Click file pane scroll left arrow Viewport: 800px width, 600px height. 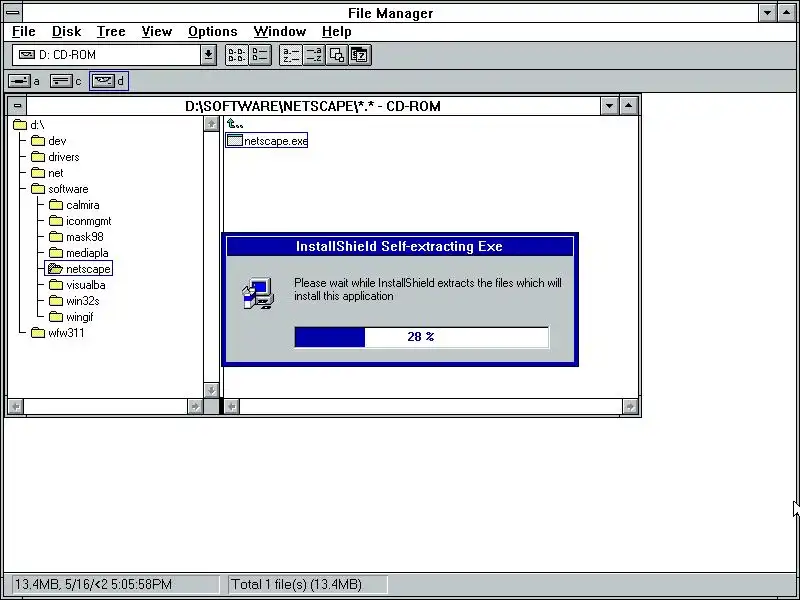232,407
